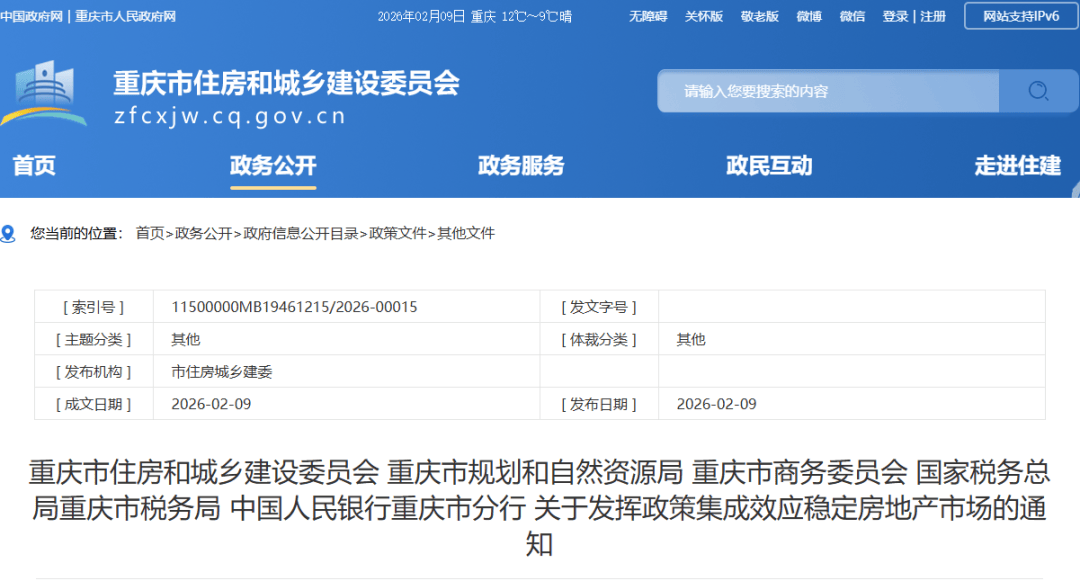
Task: Click the 登录 login link
Action: click(x=895, y=17)
